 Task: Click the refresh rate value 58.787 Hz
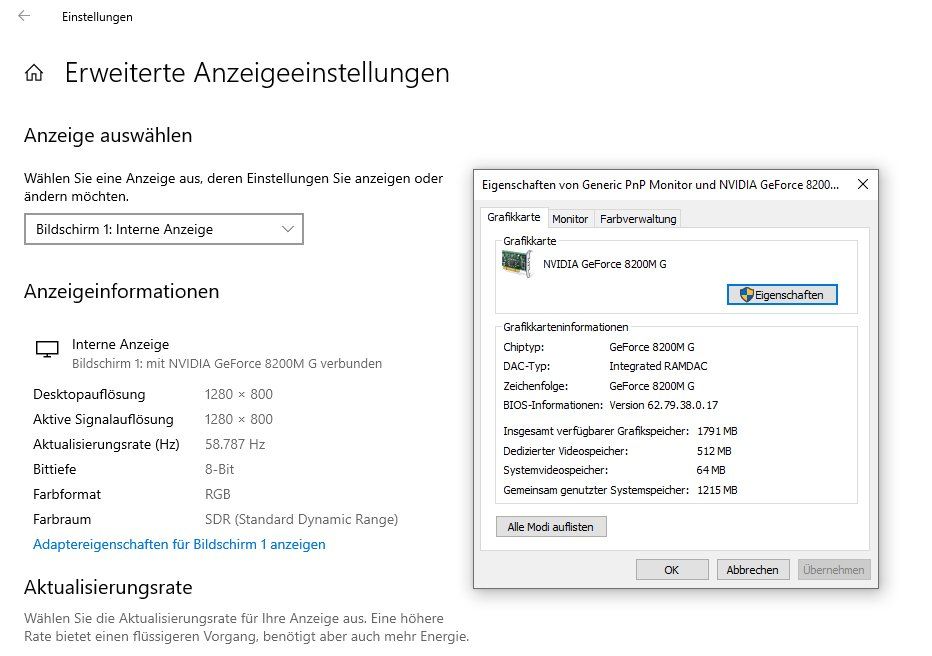point(235,444)
